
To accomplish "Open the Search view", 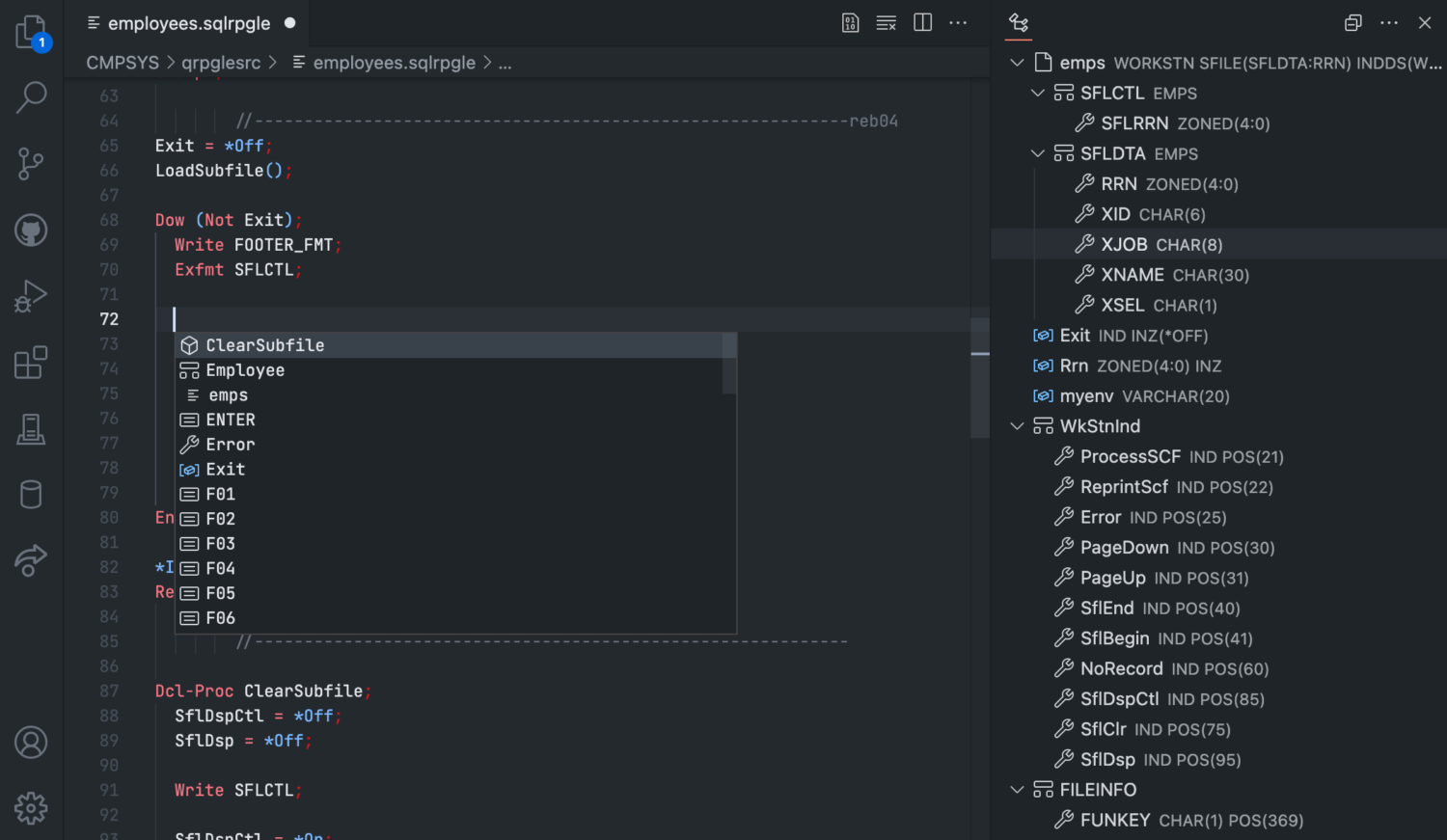I will pos(30,96).
